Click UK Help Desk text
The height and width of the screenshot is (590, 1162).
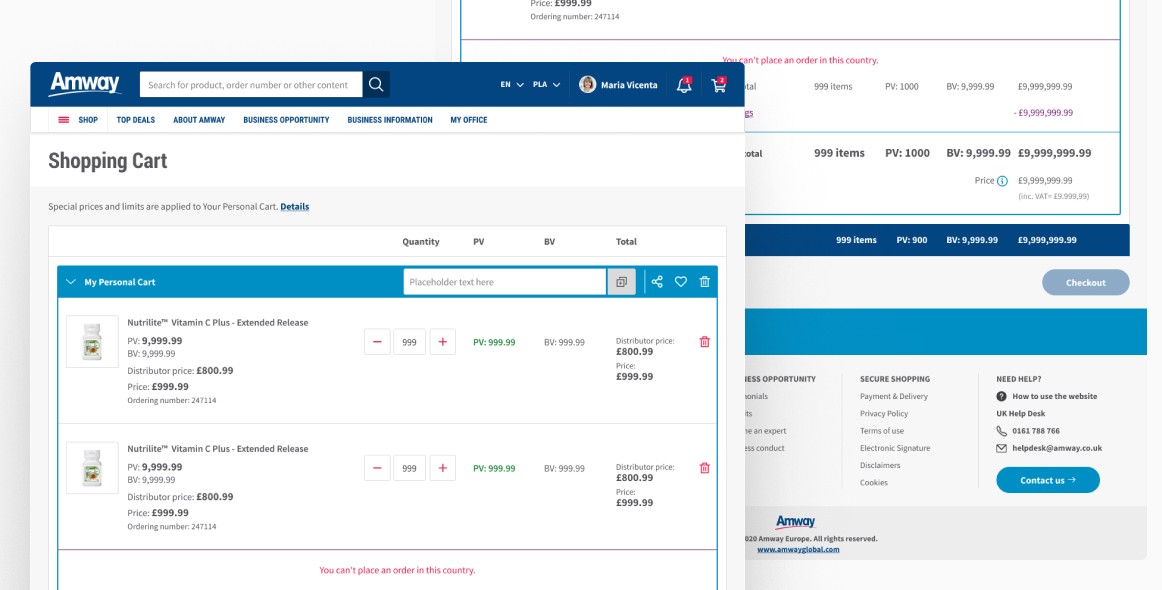click(1020, 414)
